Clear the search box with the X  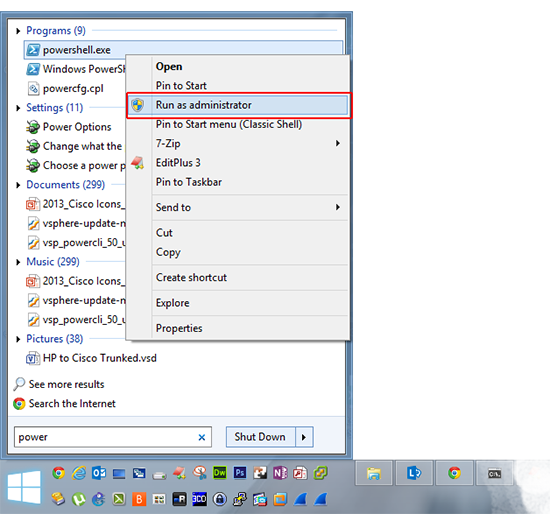click(202, 437)
